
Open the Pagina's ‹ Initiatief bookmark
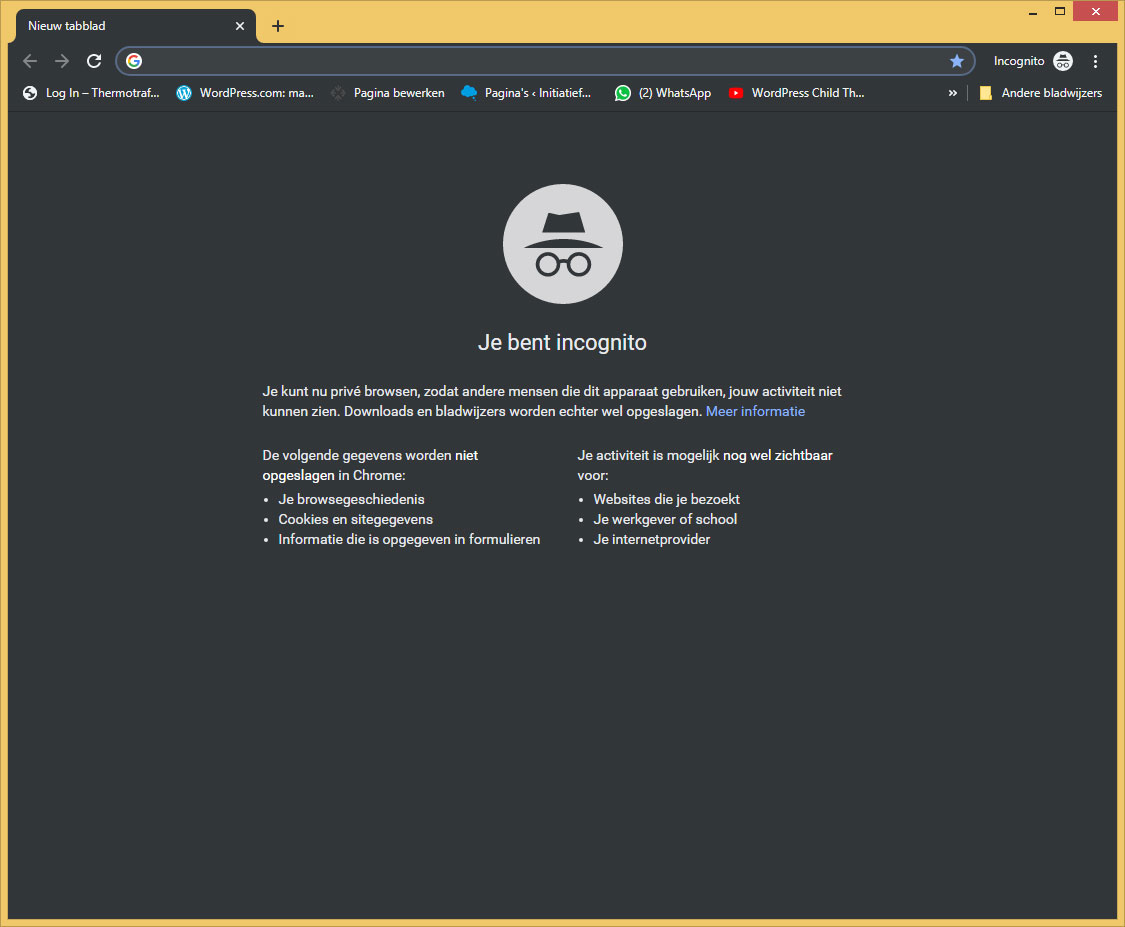[x=526, y=93]
